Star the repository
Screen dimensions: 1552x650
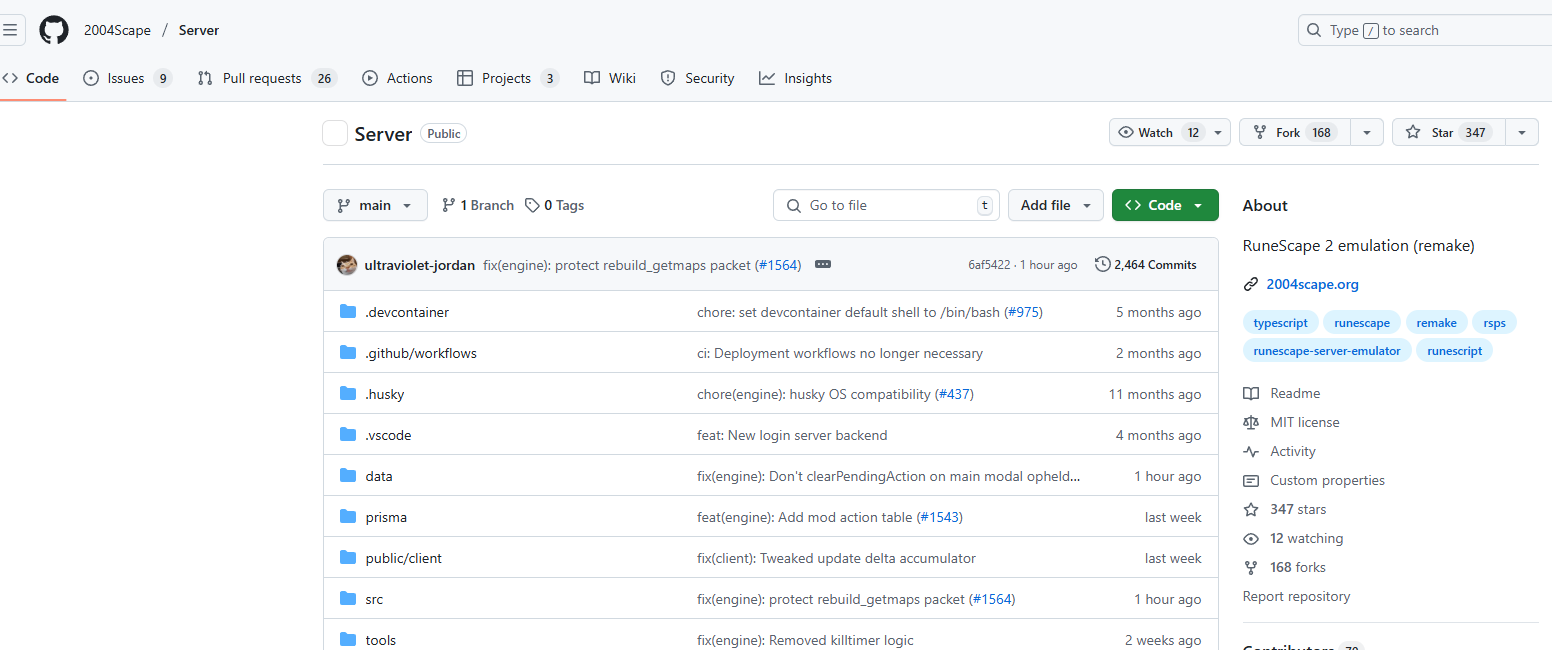point(1449,132)
